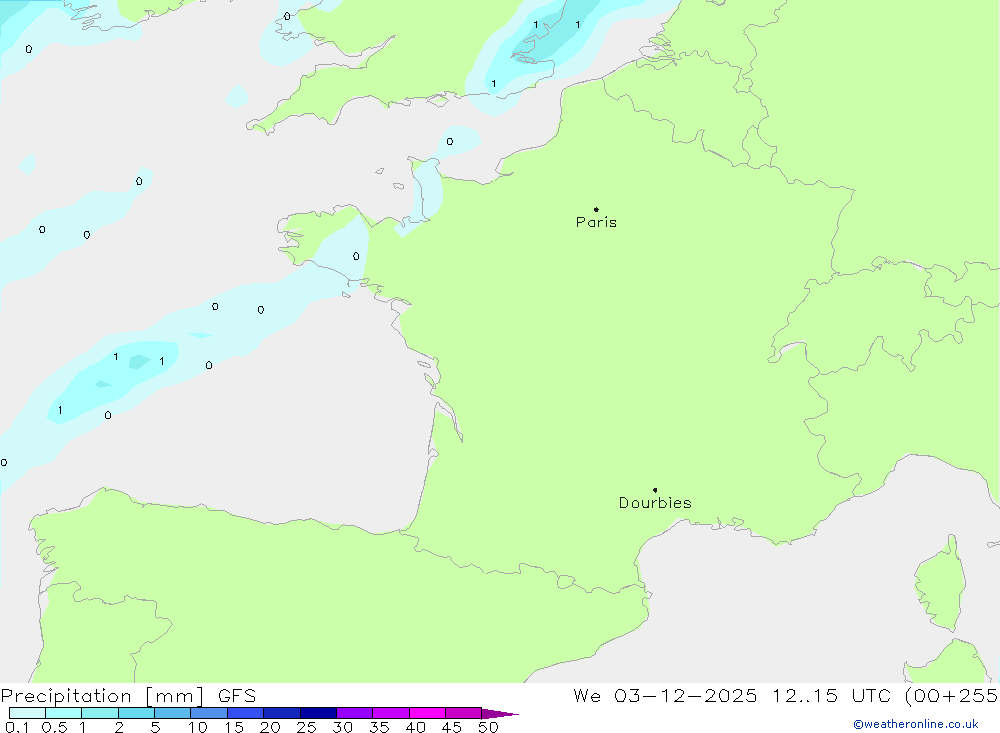Viewport: 1000px width, 733px height.
Task: Click the Dourbies location dot marker
Action: [655, 490]
